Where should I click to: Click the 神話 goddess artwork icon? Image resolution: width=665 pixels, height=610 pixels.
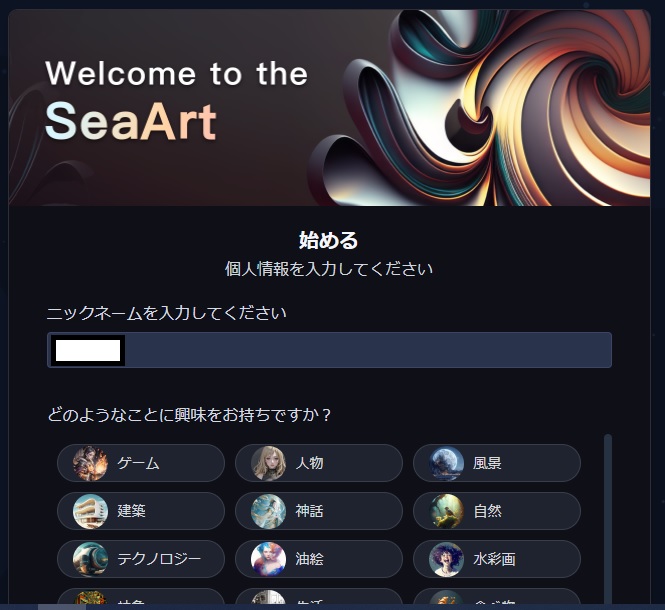pos(268,511)
